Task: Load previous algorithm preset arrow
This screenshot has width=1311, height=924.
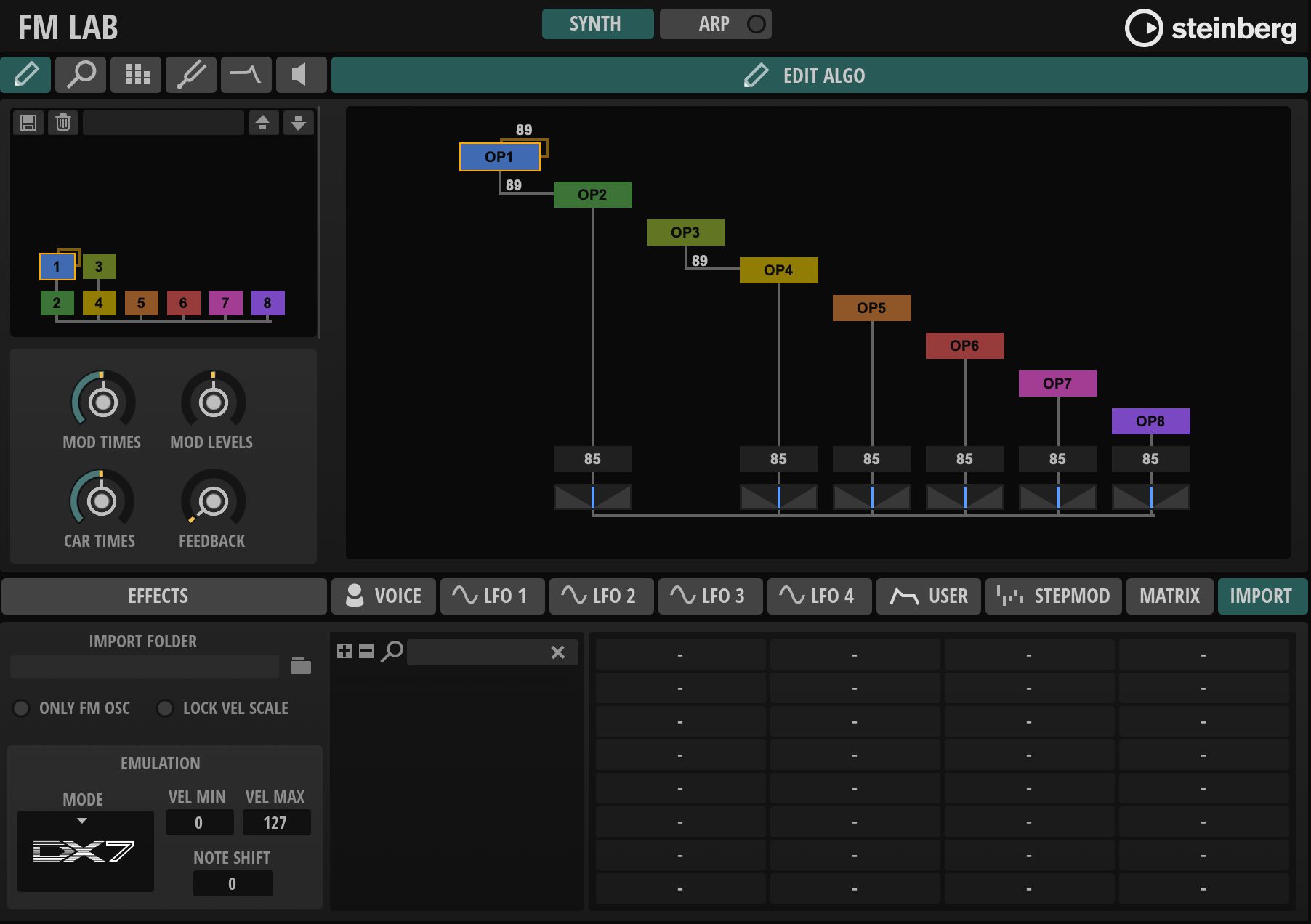Action: [x=263, y=122]
